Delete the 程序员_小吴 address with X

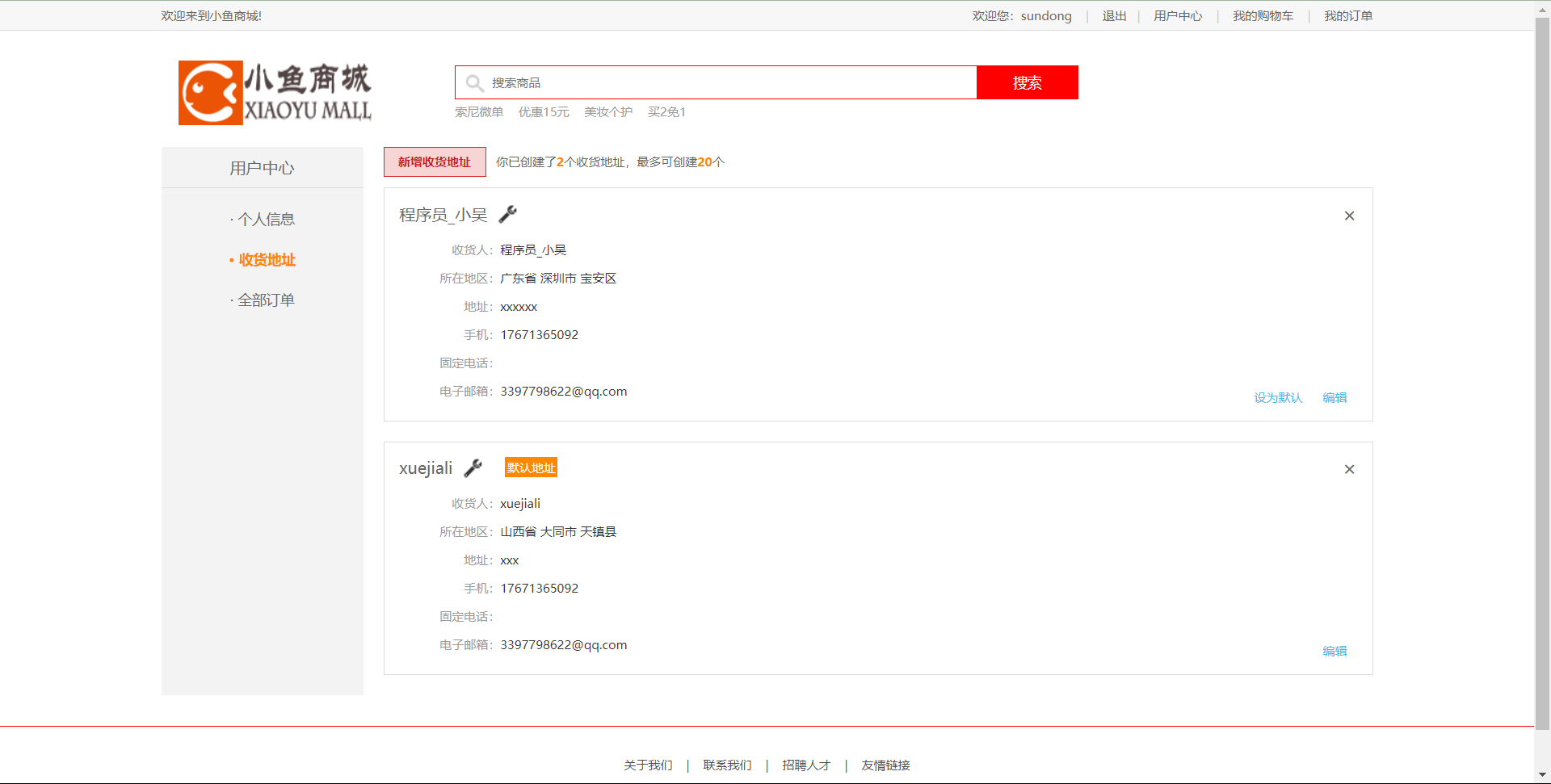point(1349,216)
